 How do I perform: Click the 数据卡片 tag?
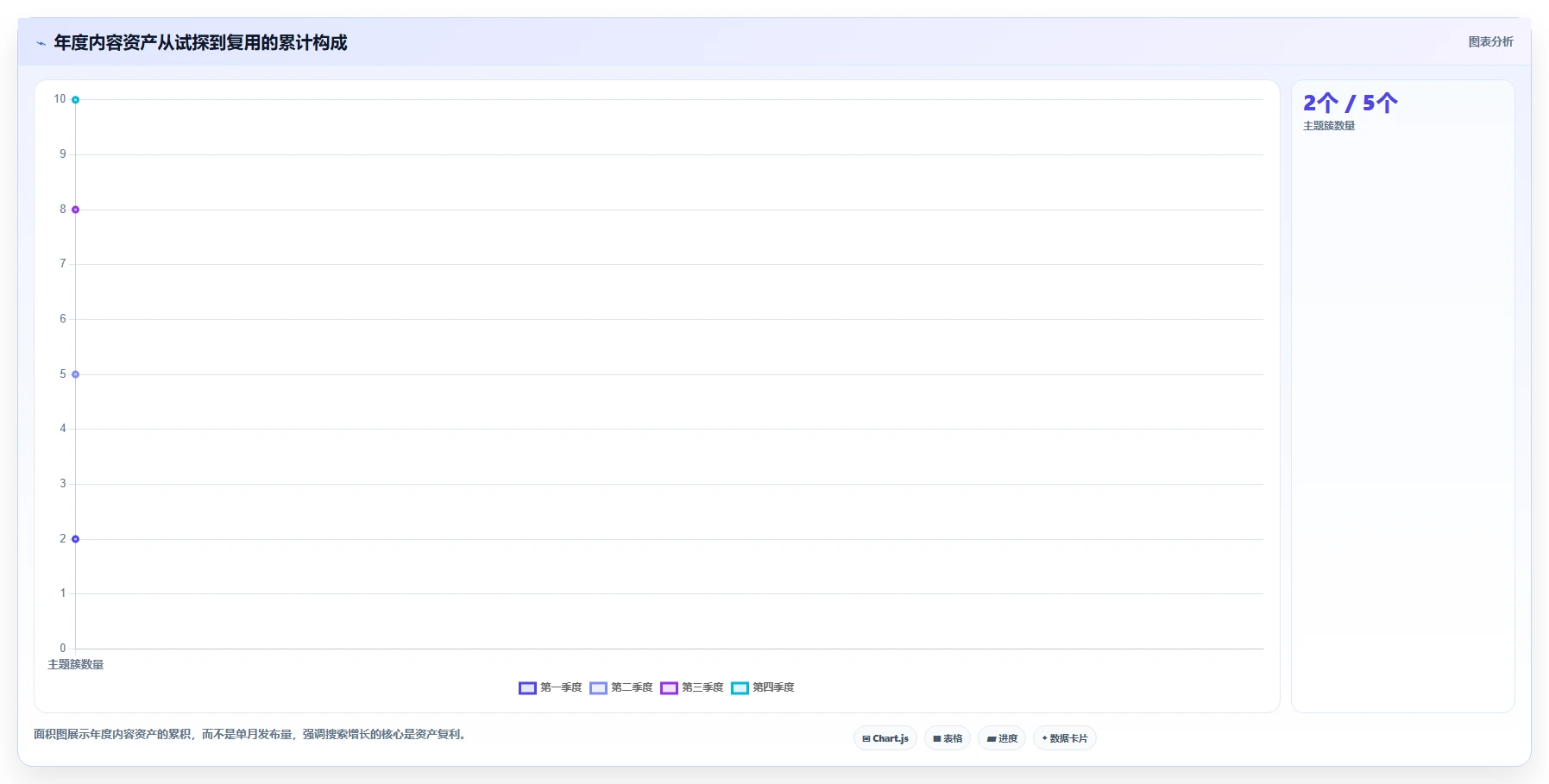pyautogui.click(x=1065, y=738)
